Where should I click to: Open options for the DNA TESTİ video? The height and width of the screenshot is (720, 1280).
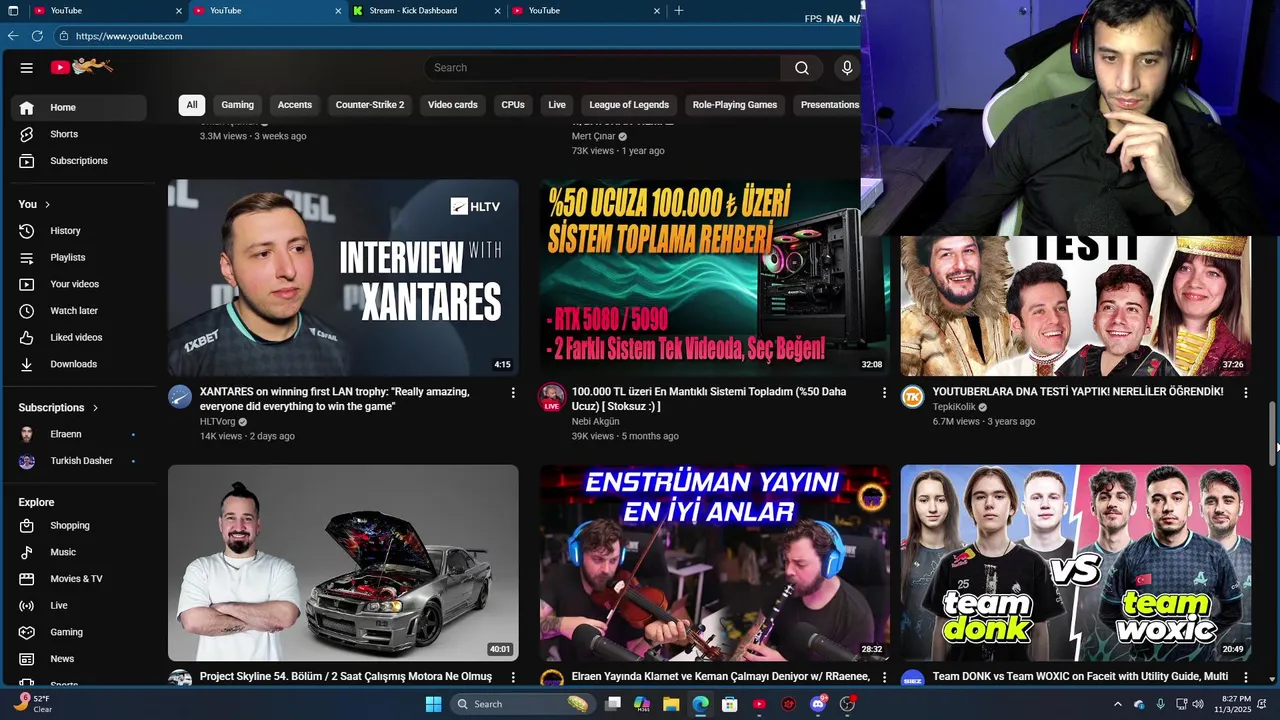[x=1245, y=393]
